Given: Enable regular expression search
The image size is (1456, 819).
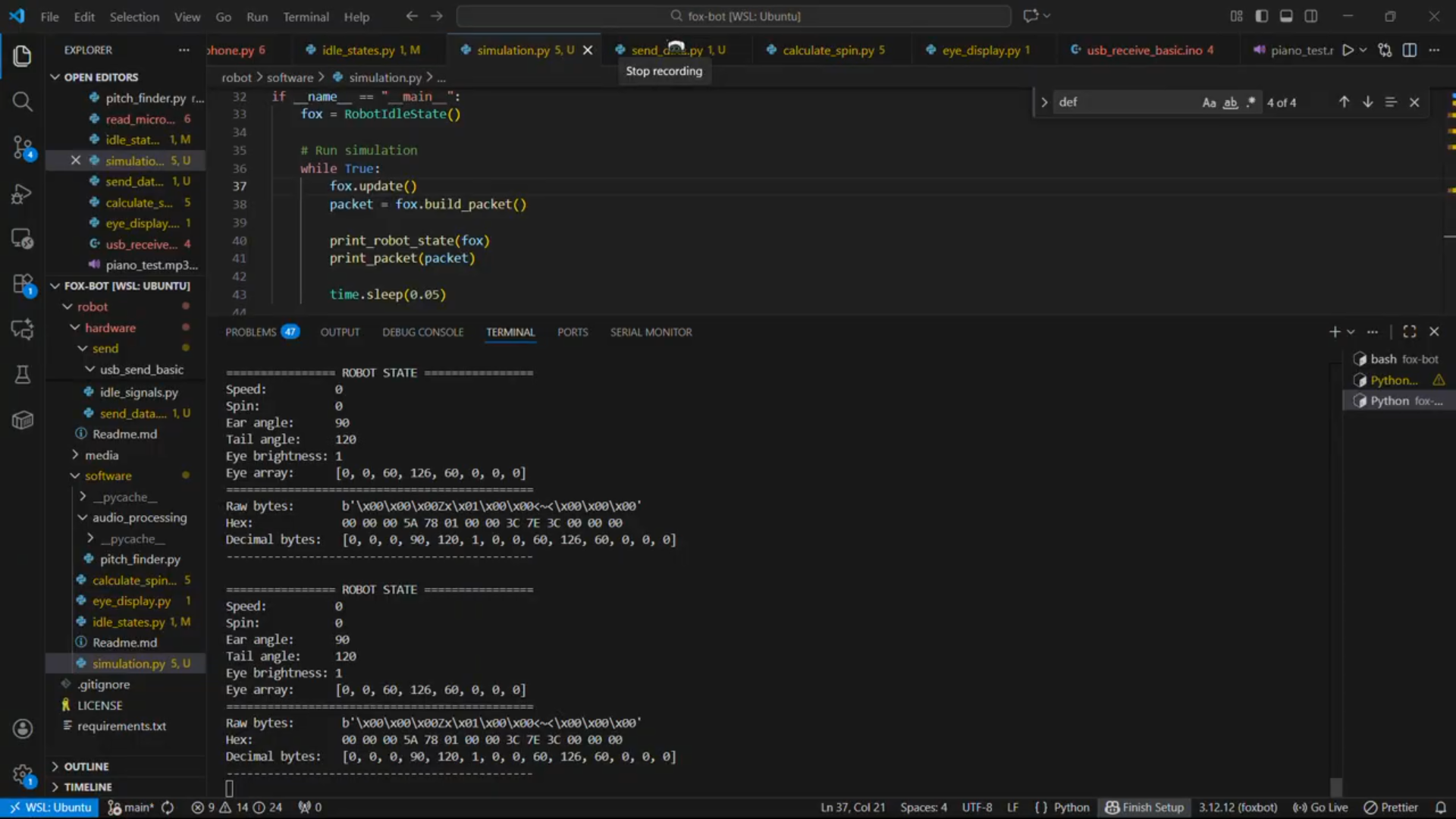Looking at the screenshot, I should click(x=1251, y=102).
